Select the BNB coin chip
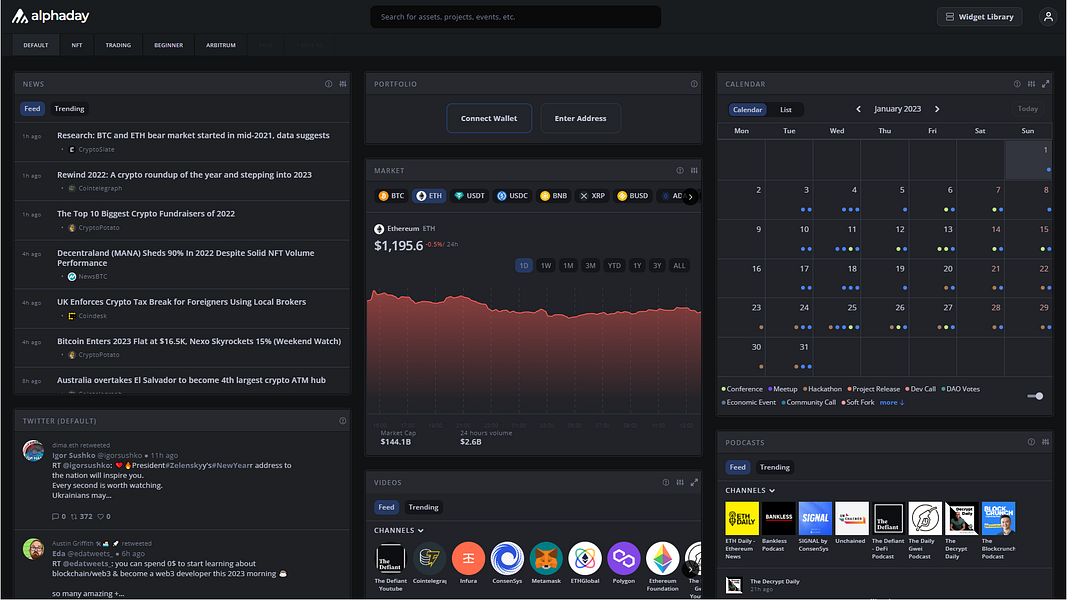The image size is (1067, 600). 553,196
